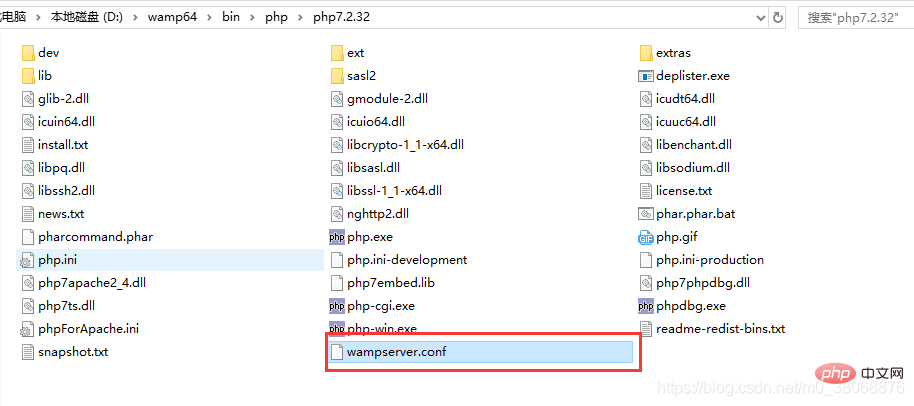Select the phpdbg.exe application icon
914x406 pixels.
(646, 306)
